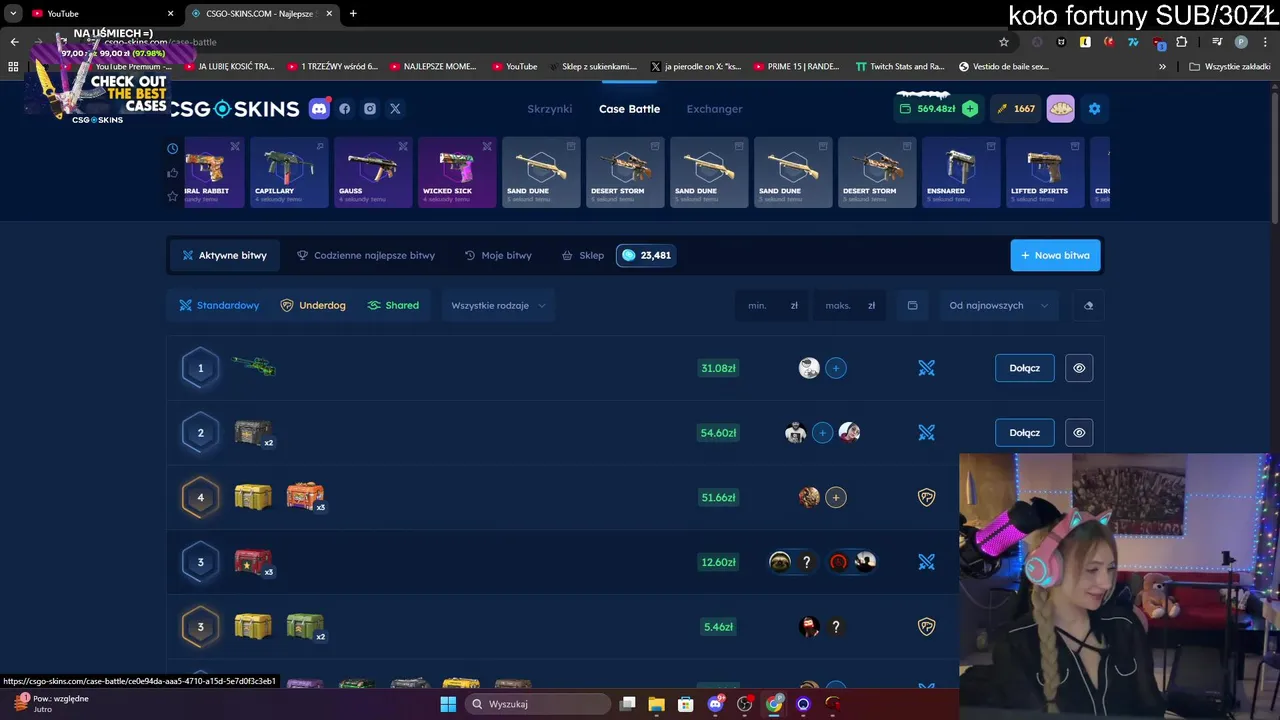The width and height of the screenshot is (1280, 720).
Task: Open the Discord link icon
Action: [x=319, y=109]
